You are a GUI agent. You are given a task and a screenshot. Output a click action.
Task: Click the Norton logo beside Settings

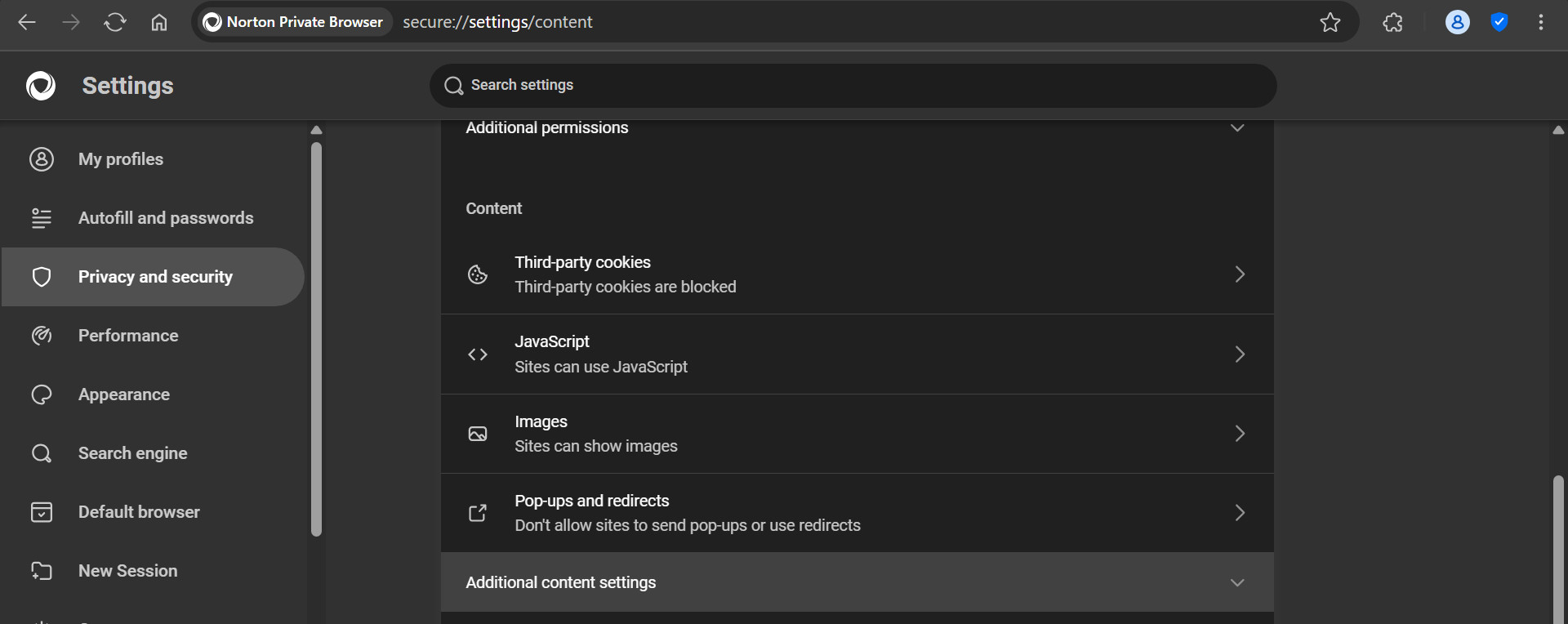coord(41,86)
